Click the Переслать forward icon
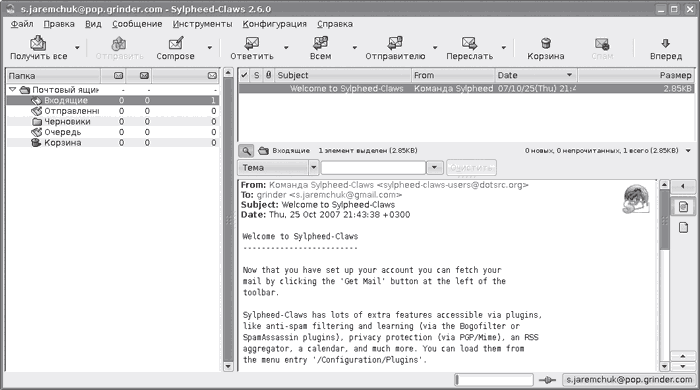The image size is (700, 390). pyautogui.click(x=469, y=43)
